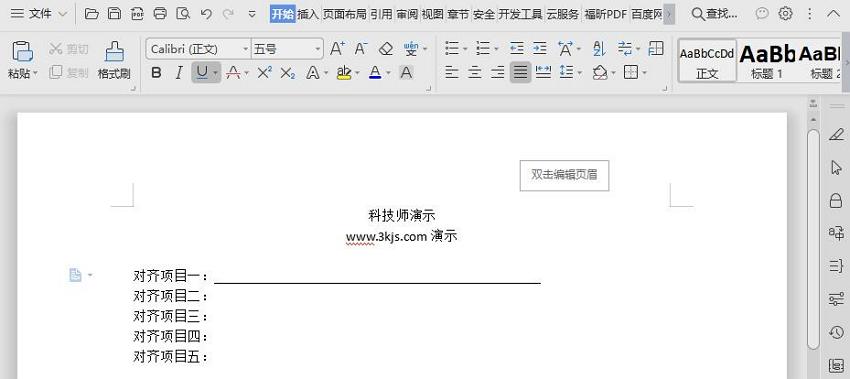The image size is (850, 379).
Task: Toggle italic formatting
Action: 179,73
